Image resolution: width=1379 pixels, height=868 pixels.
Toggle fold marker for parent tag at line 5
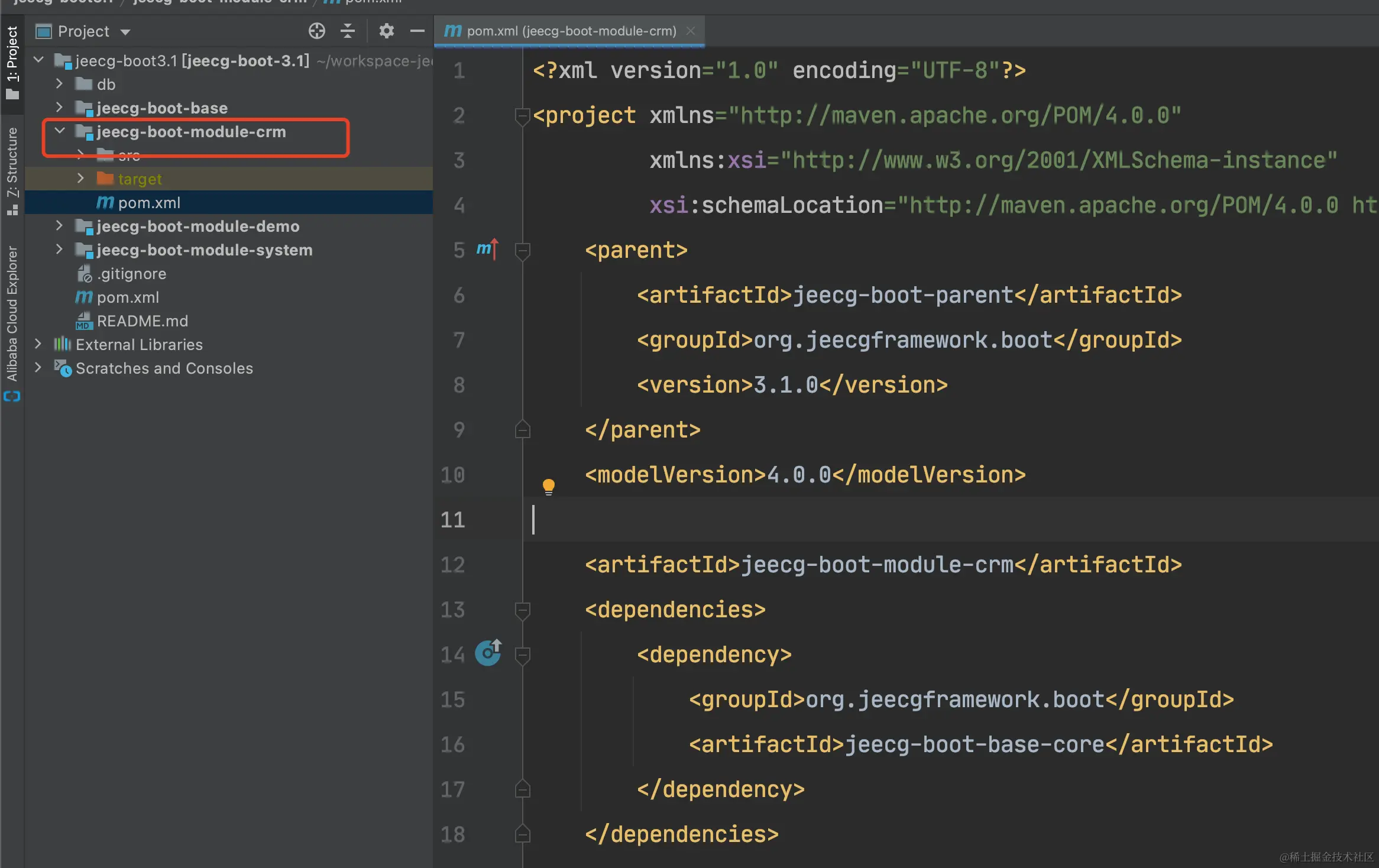pos(522,251)
